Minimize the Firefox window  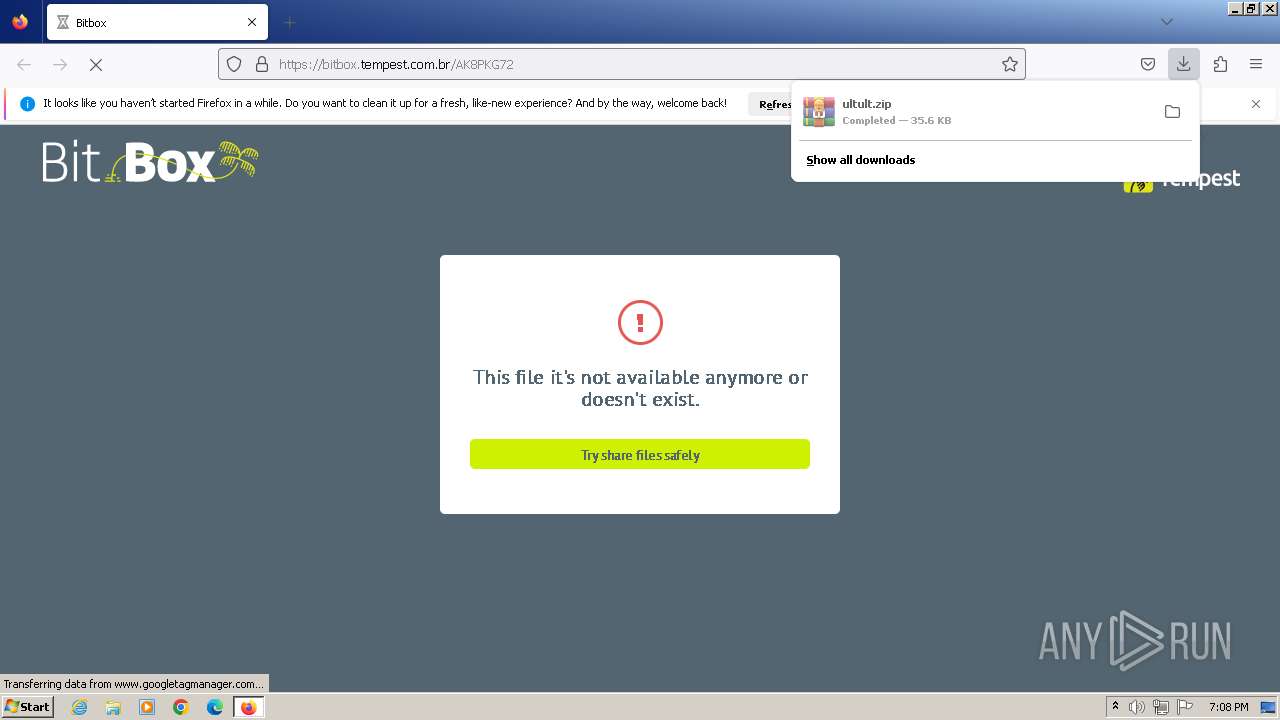coord(1235,8)
